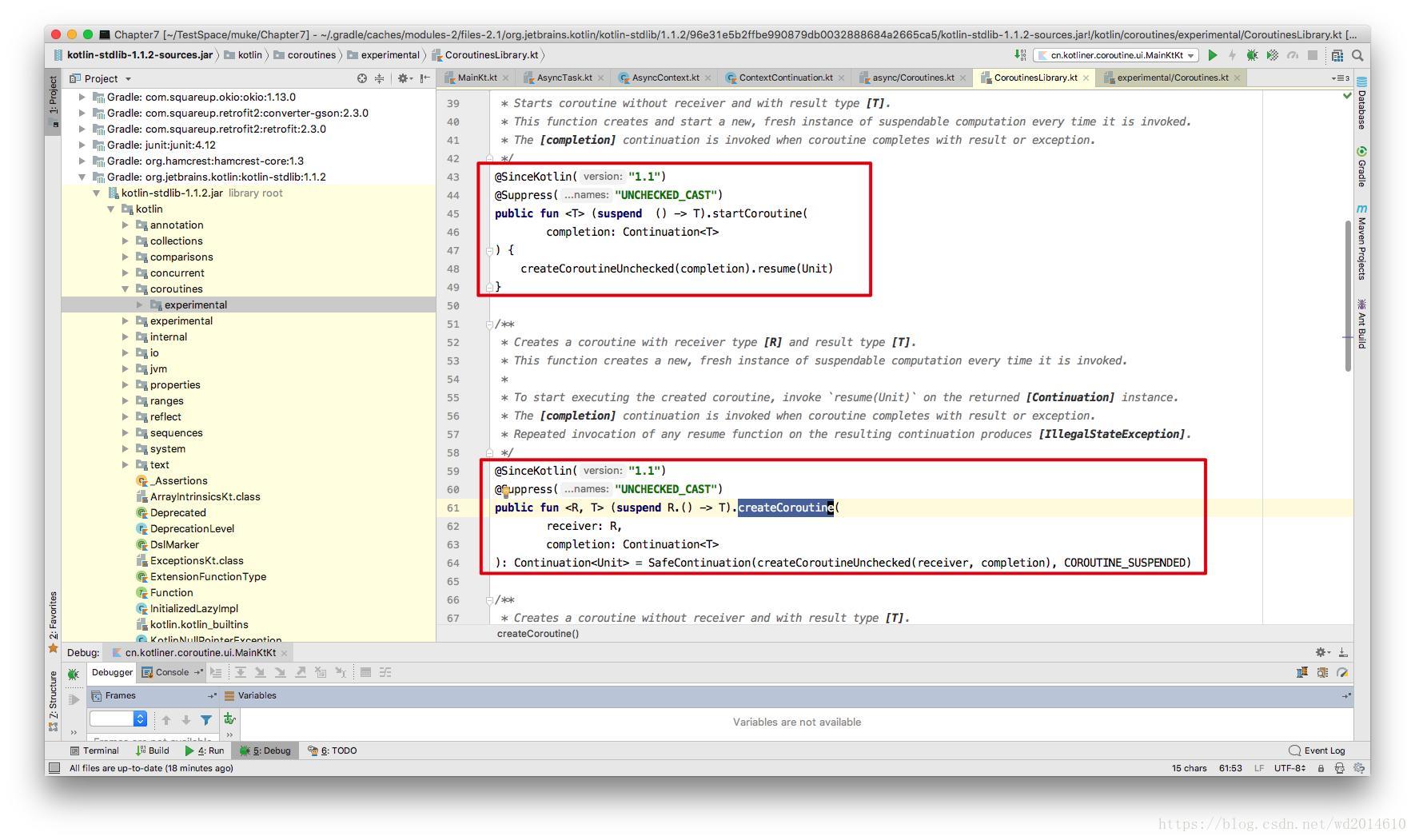
Task: Open the run configuration dropdown cn.kotliner.coroutine.ui.MainKtKt
Action: click(1116, 55)
